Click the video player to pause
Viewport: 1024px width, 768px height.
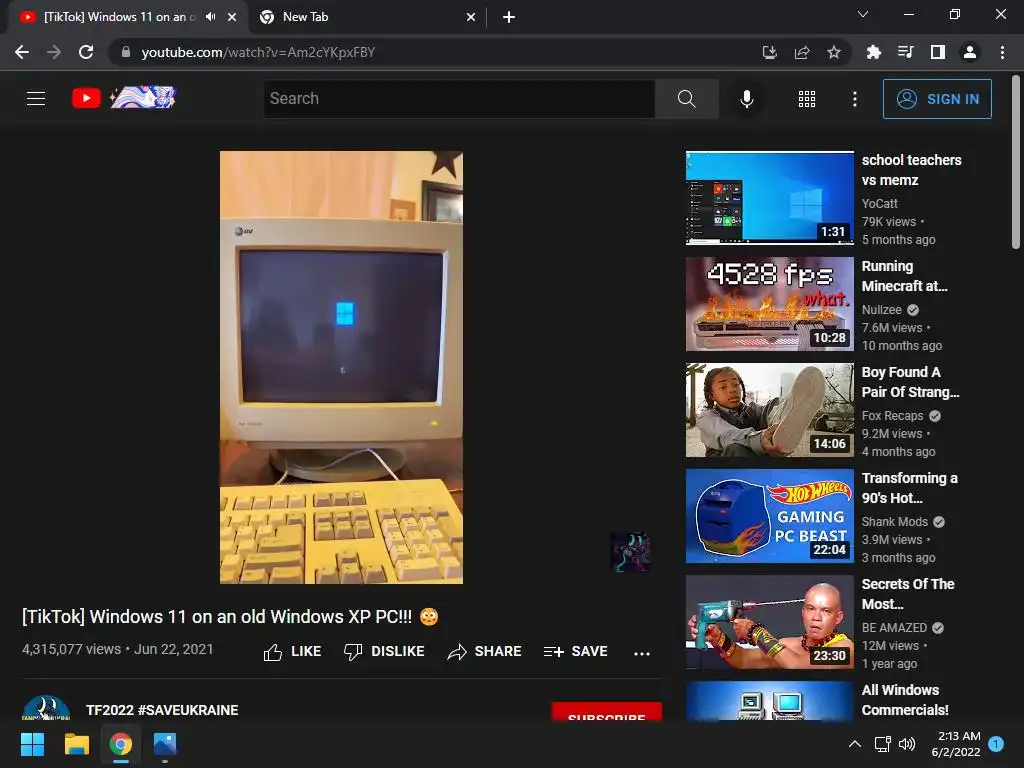(x=341, y=367)
